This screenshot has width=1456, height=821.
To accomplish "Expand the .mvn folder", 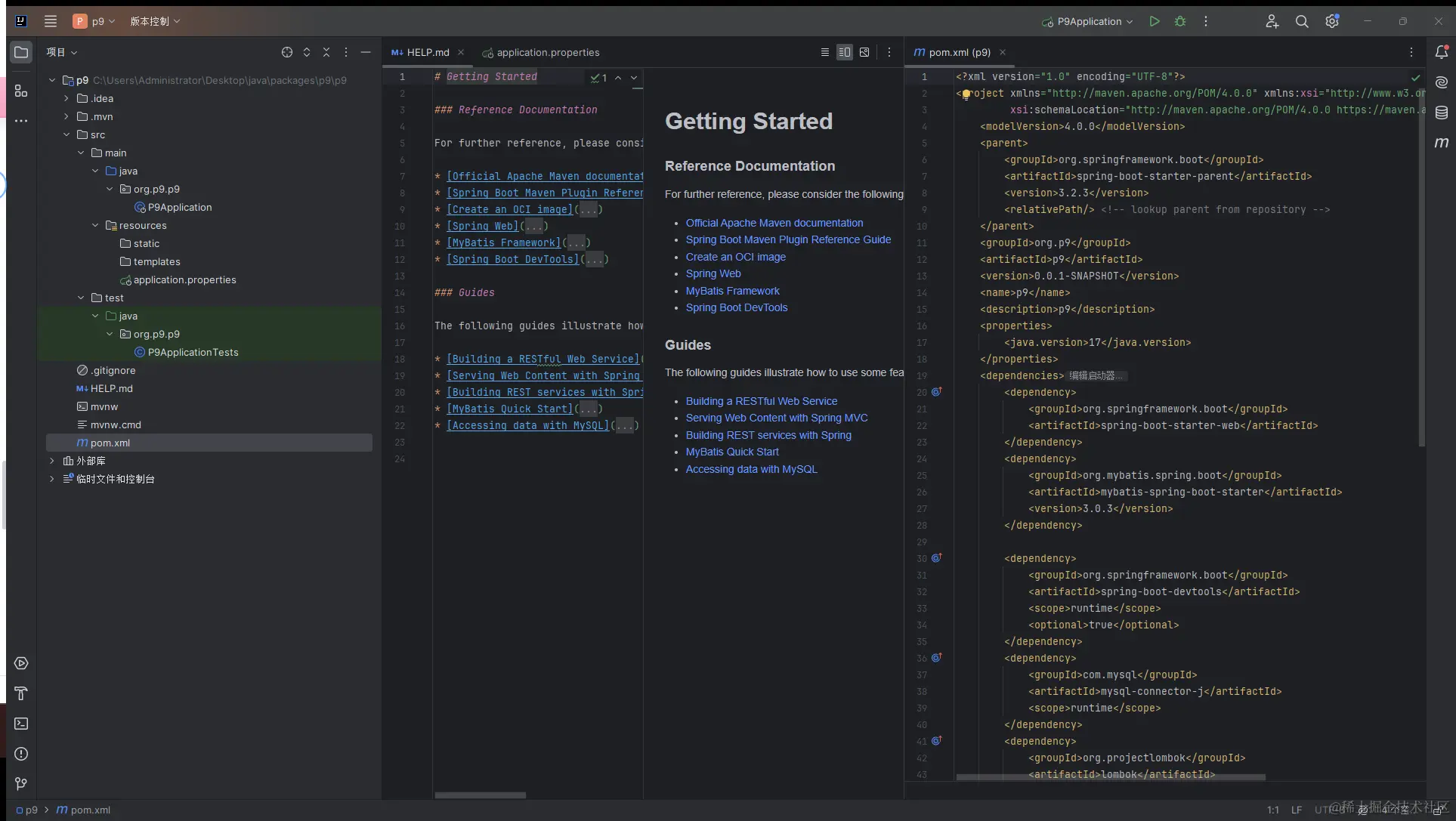I will (x=66, y=116).
